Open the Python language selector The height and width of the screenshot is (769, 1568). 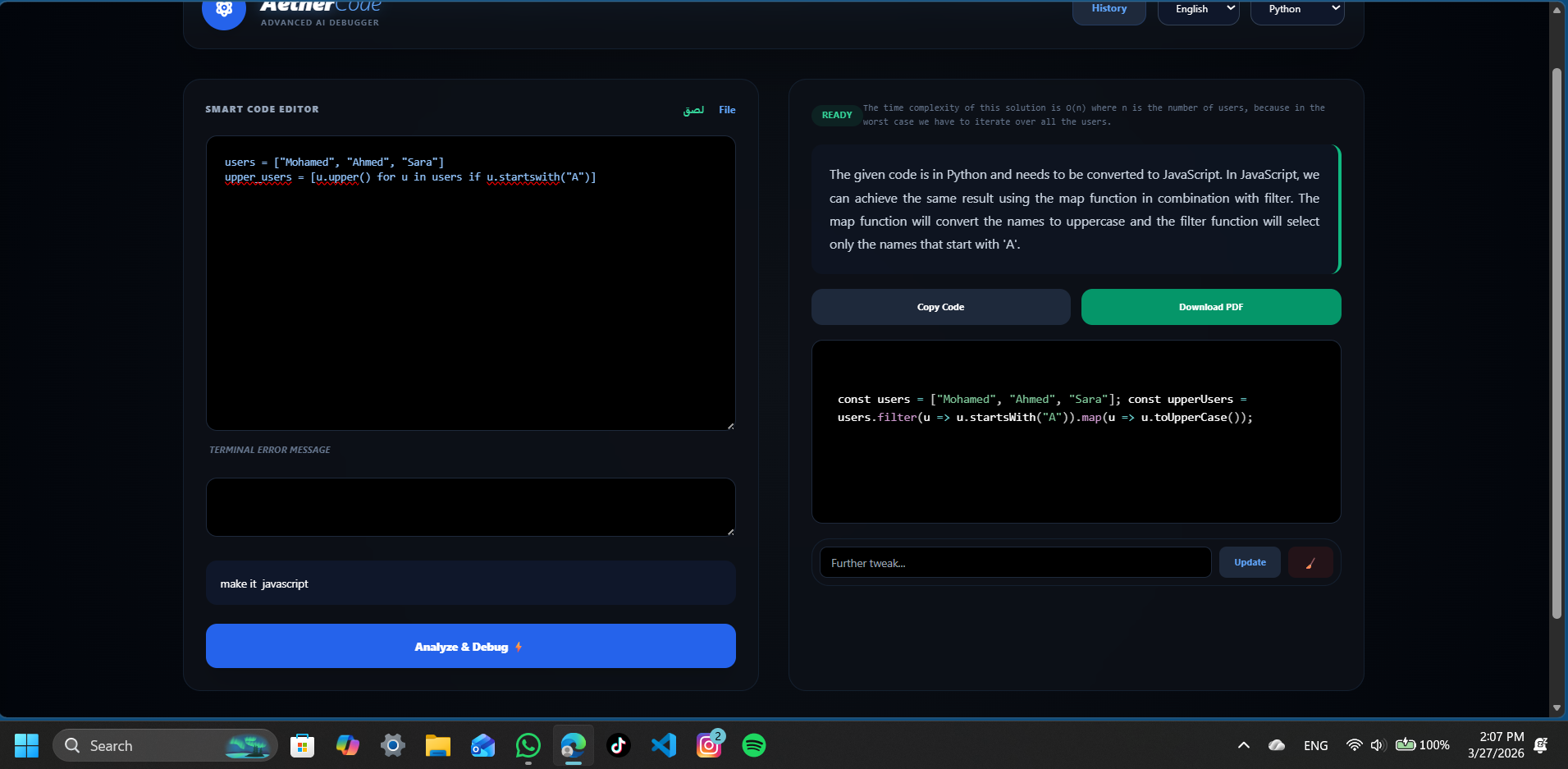coord(1297,8)
